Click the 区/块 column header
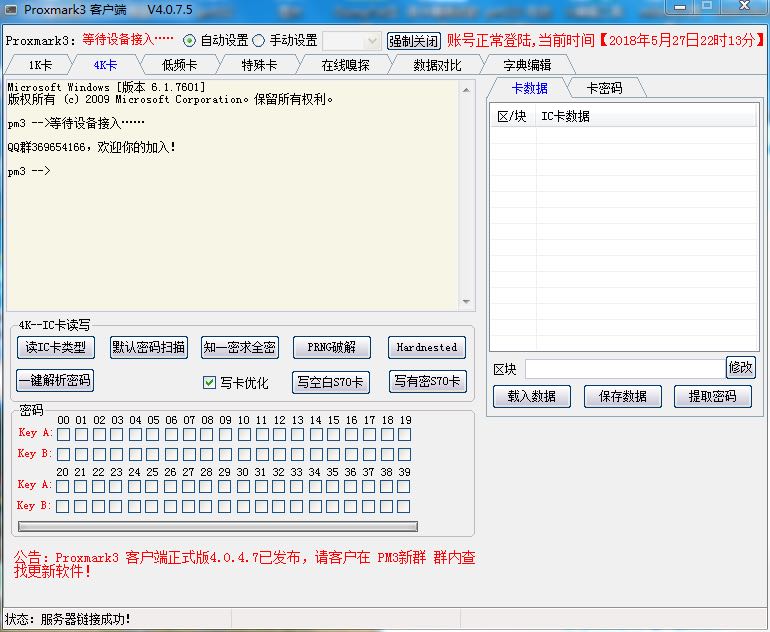This screenshot has width=770, height=632. coord(512,116)
